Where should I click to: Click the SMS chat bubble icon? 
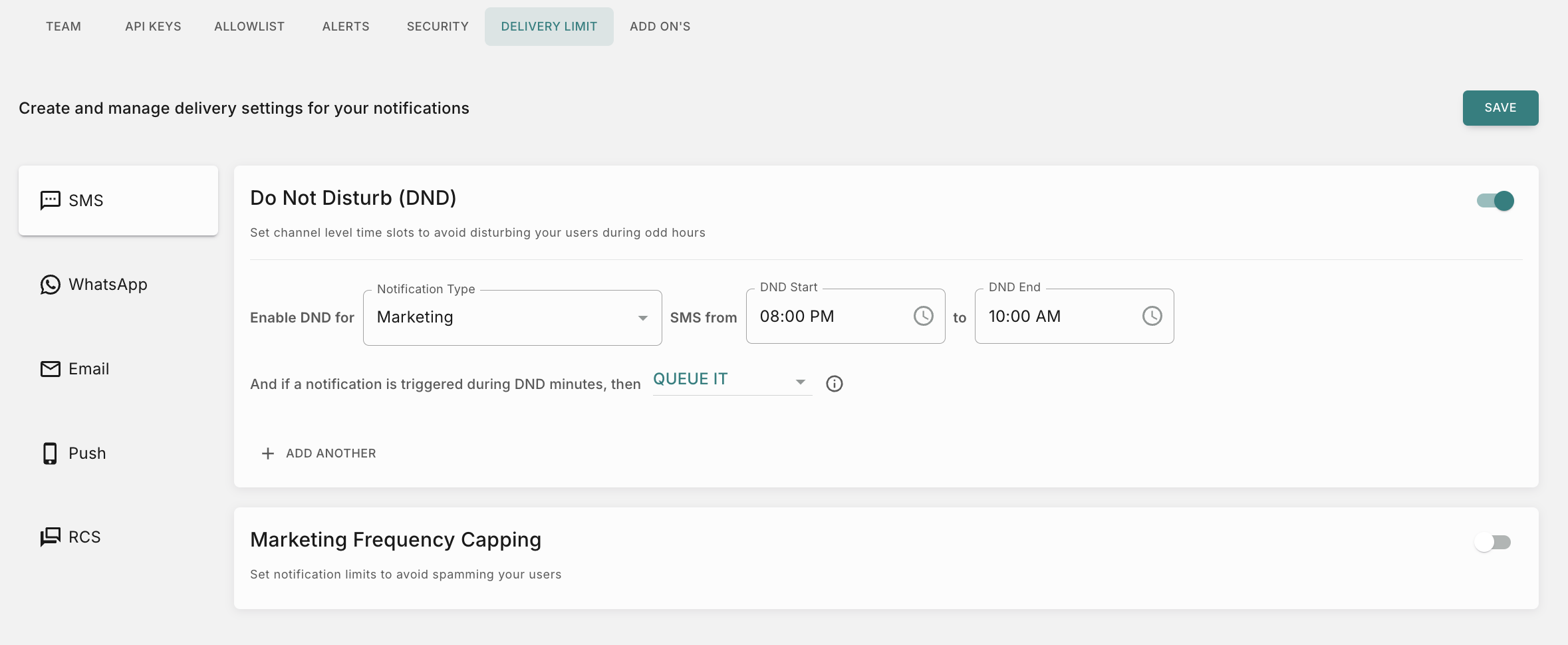(51, 200)
